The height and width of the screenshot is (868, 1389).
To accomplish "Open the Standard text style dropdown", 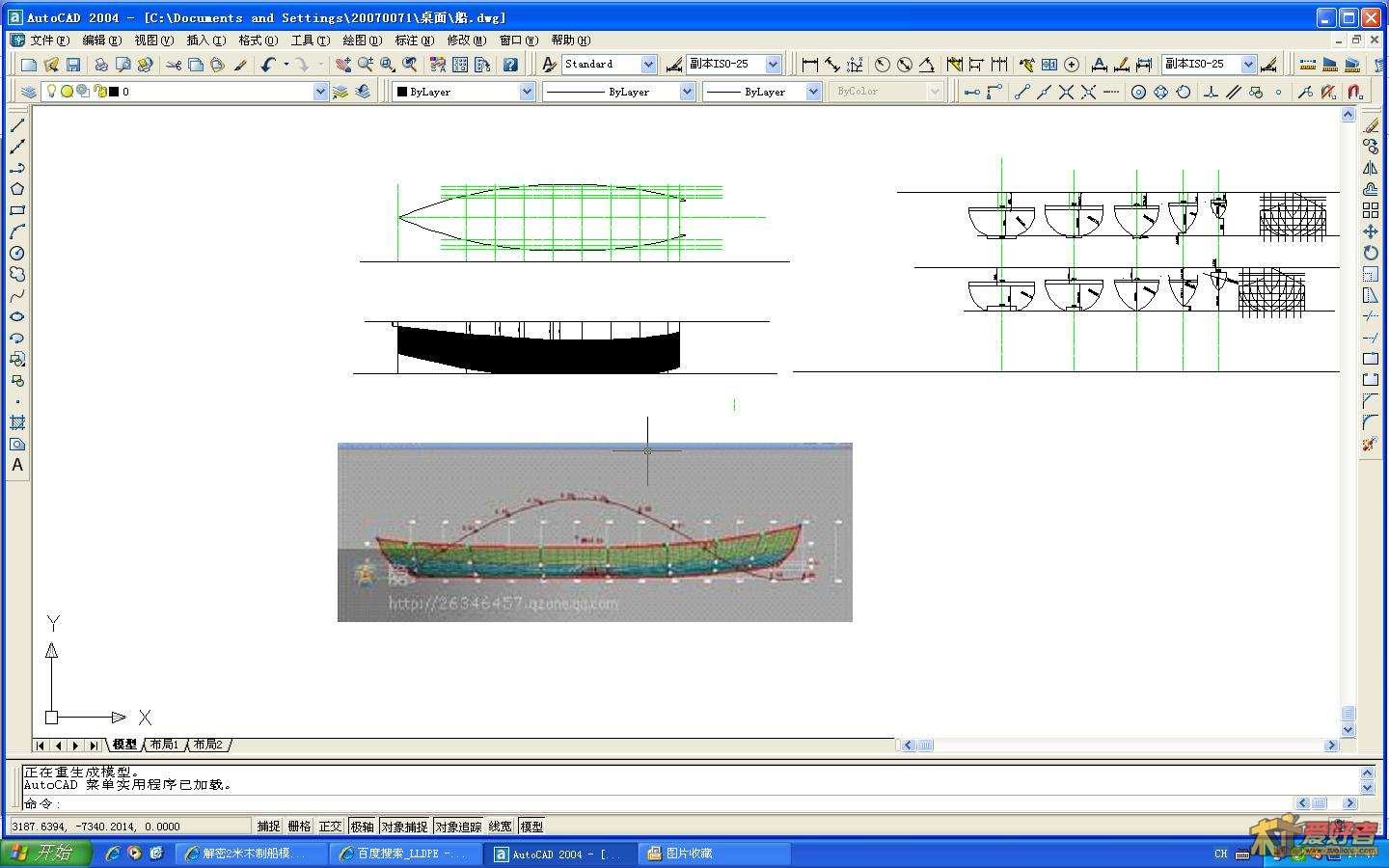I will pos(648,65).
